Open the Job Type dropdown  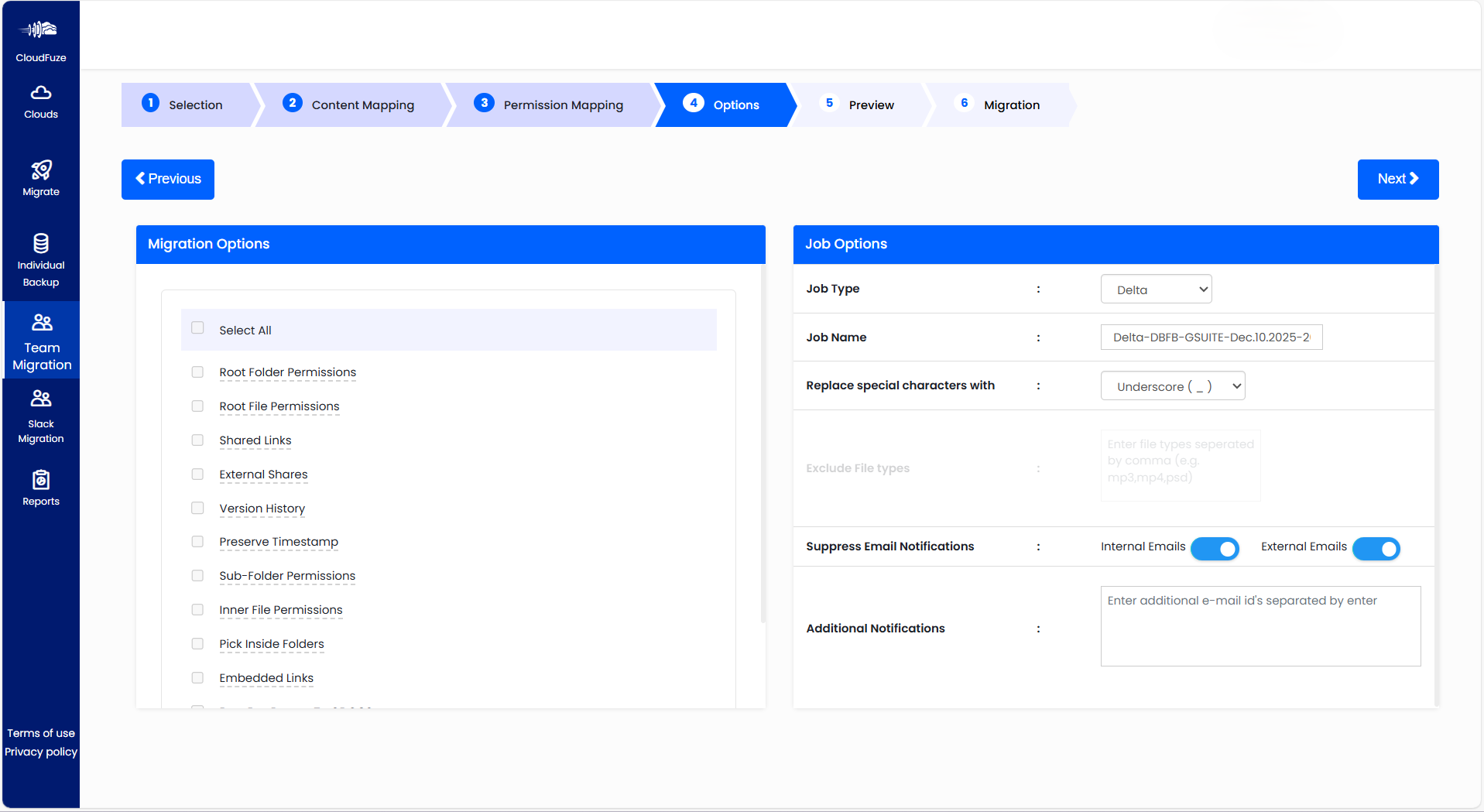click(x=1156, y=289)
